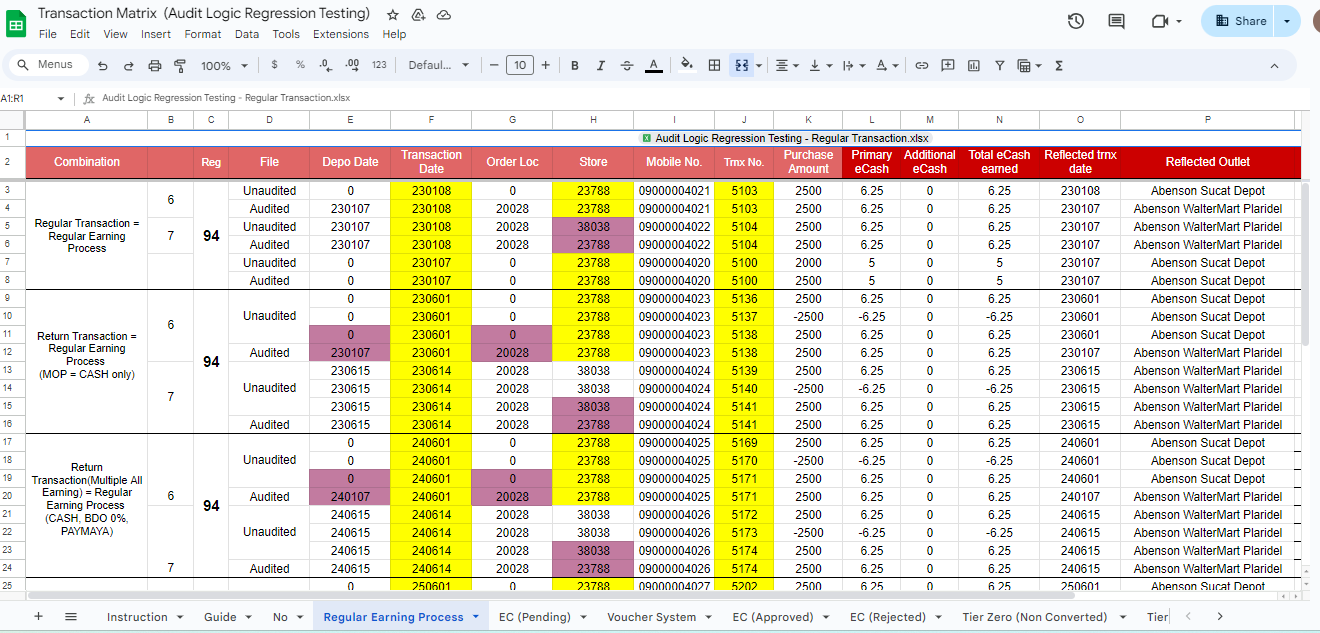Click the font size field
The height and width of the screenshot is (633, 1320).
tap(519, 65)
